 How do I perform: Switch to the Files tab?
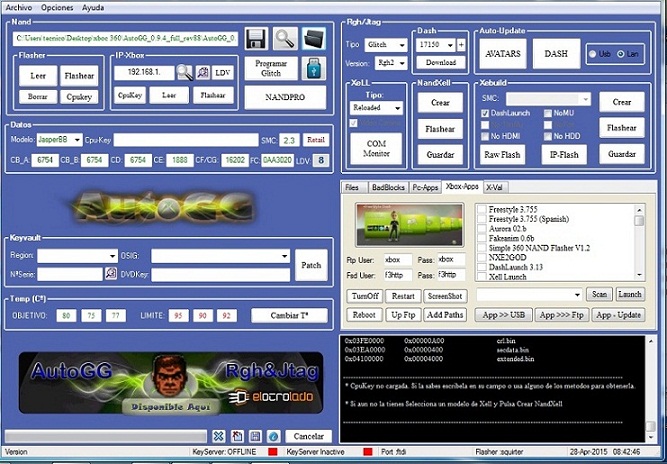[352, 187]
